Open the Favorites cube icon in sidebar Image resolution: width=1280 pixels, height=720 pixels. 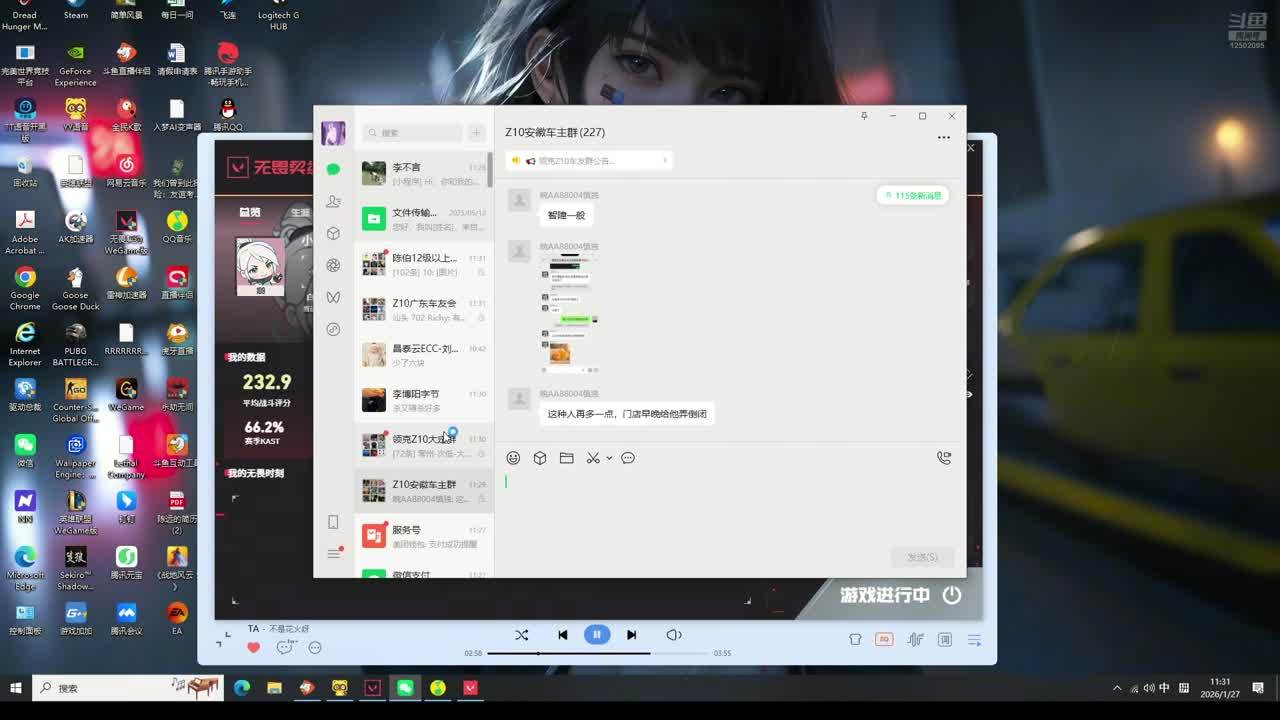point(333,233)
